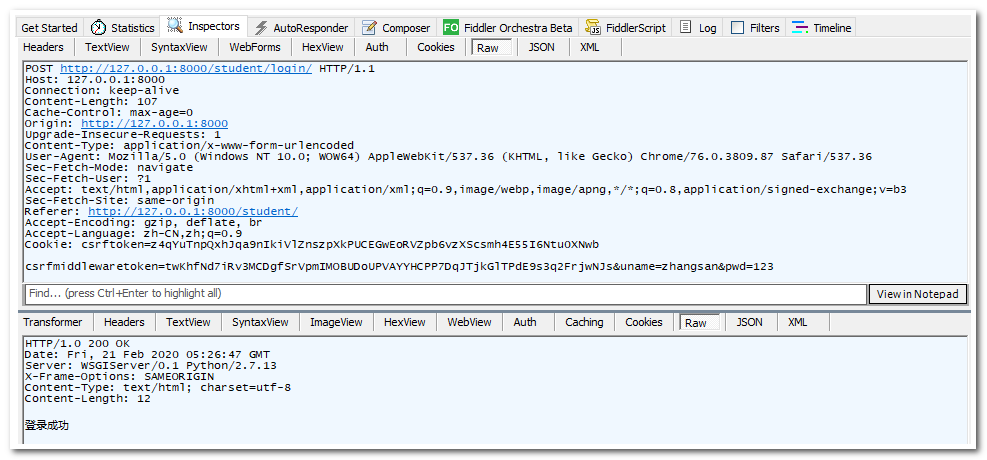
Task: Select response JSON inspector tab
Action: (x=750, y=322)
